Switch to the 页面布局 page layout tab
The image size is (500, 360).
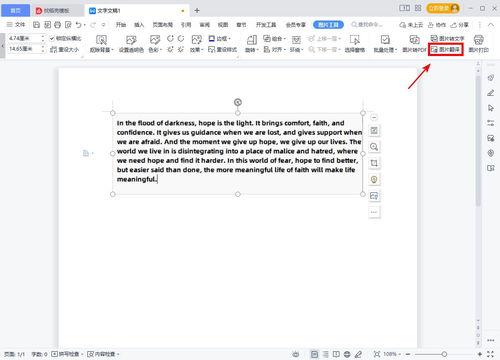(163, 25)
